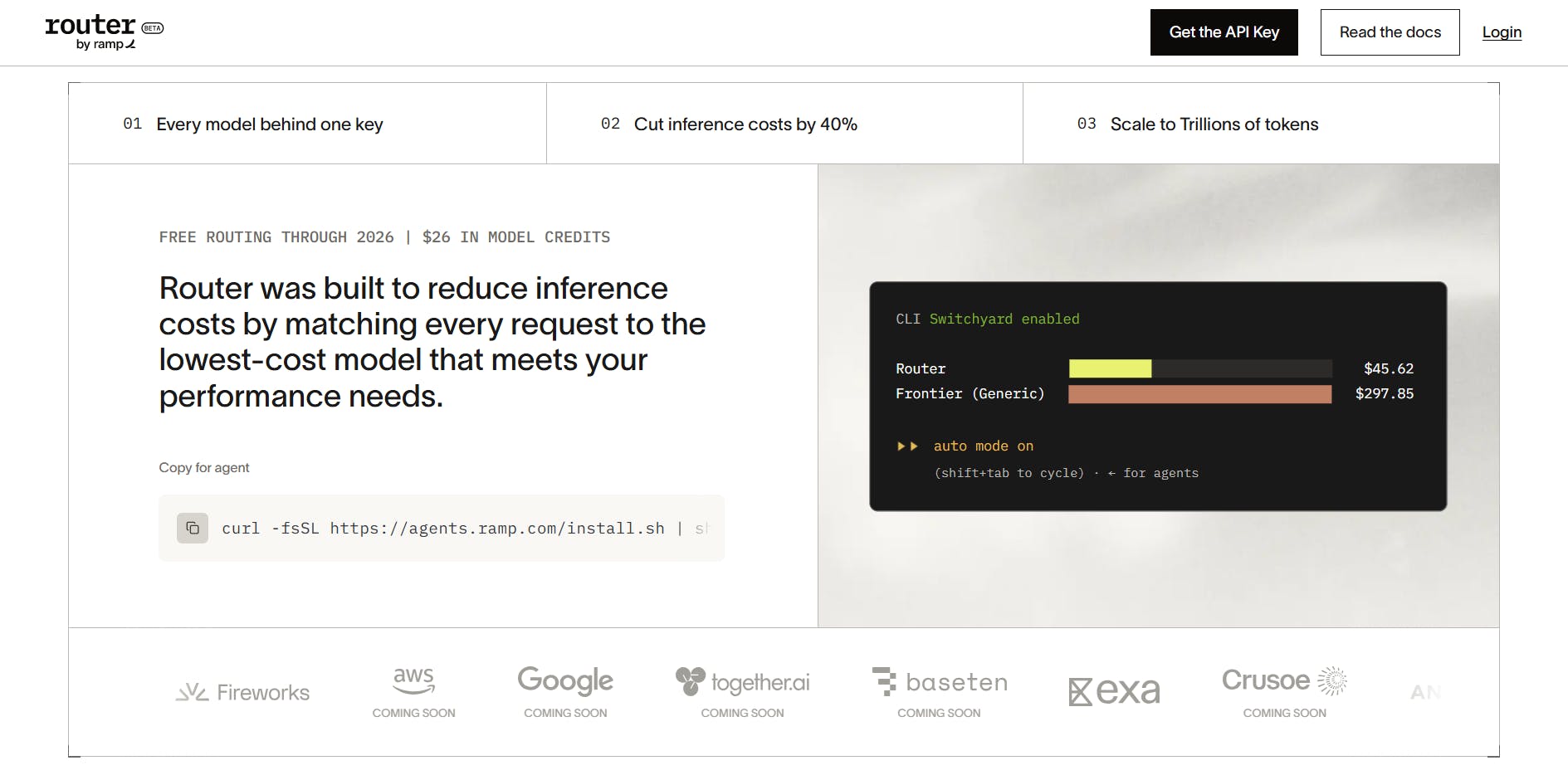The height and width of the screenshot is (780, 1568).
Task: Click the baseten logo
Action: 939,681
